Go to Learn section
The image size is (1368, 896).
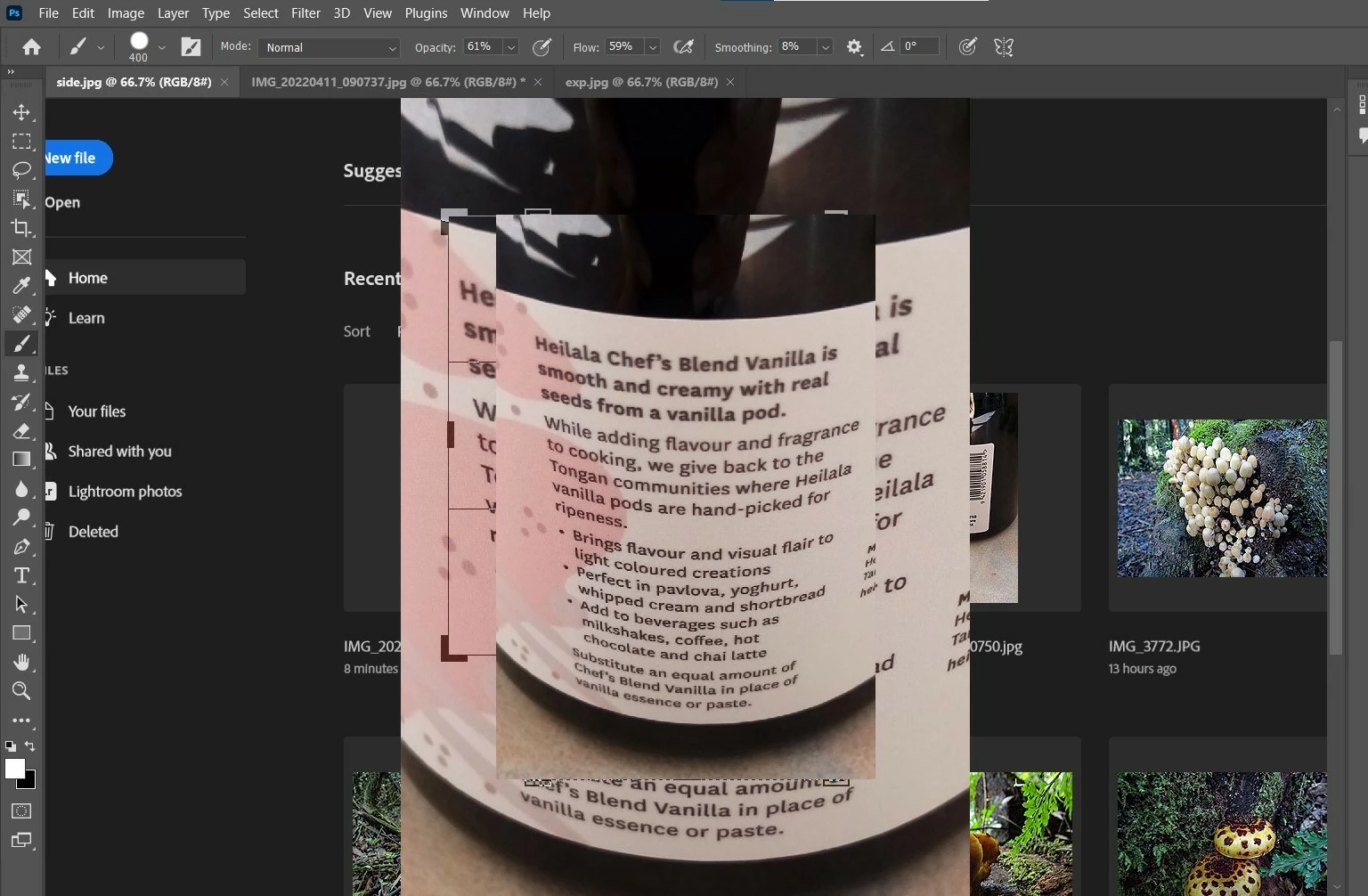tap(86, 318)
